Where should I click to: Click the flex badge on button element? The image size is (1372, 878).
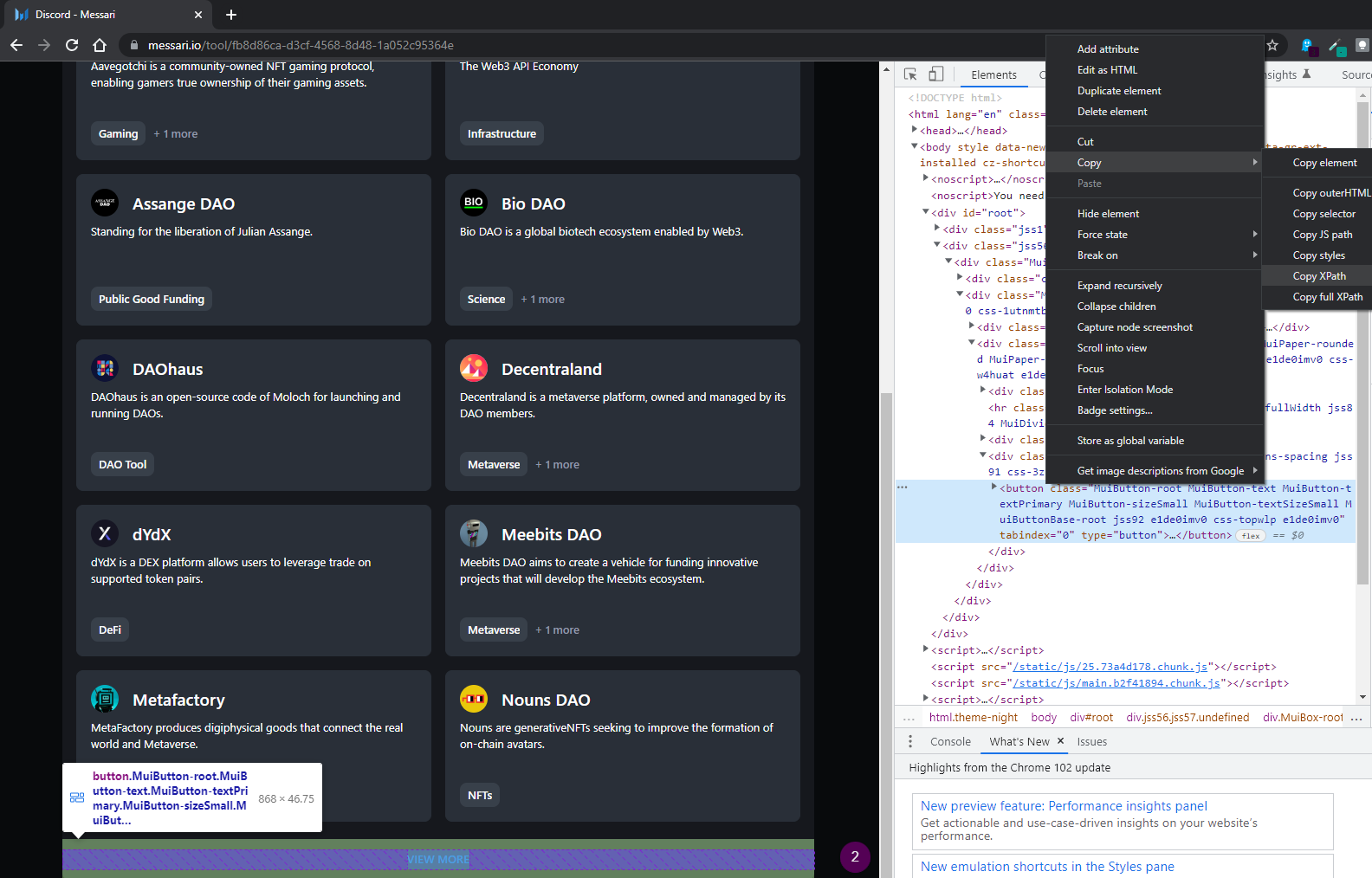pos(1251,536)
